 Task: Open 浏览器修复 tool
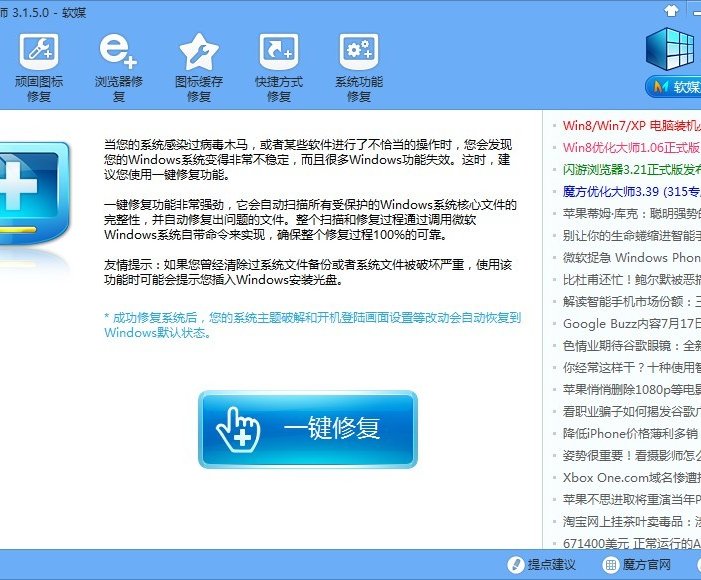pyautogui.click(x=118, y=68)
